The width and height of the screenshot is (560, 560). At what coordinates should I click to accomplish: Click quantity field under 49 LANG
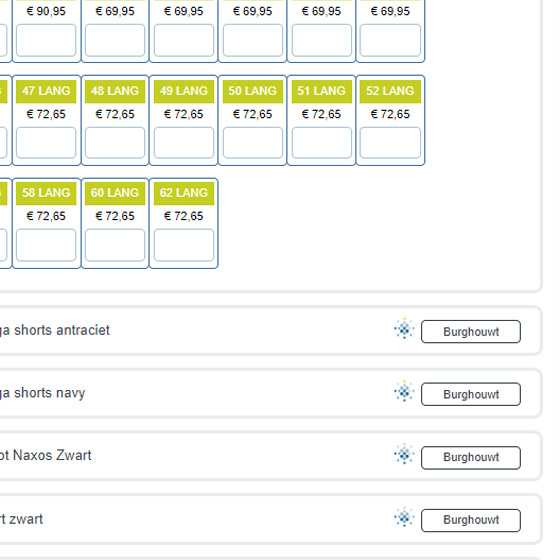click(x=184, y=142)
